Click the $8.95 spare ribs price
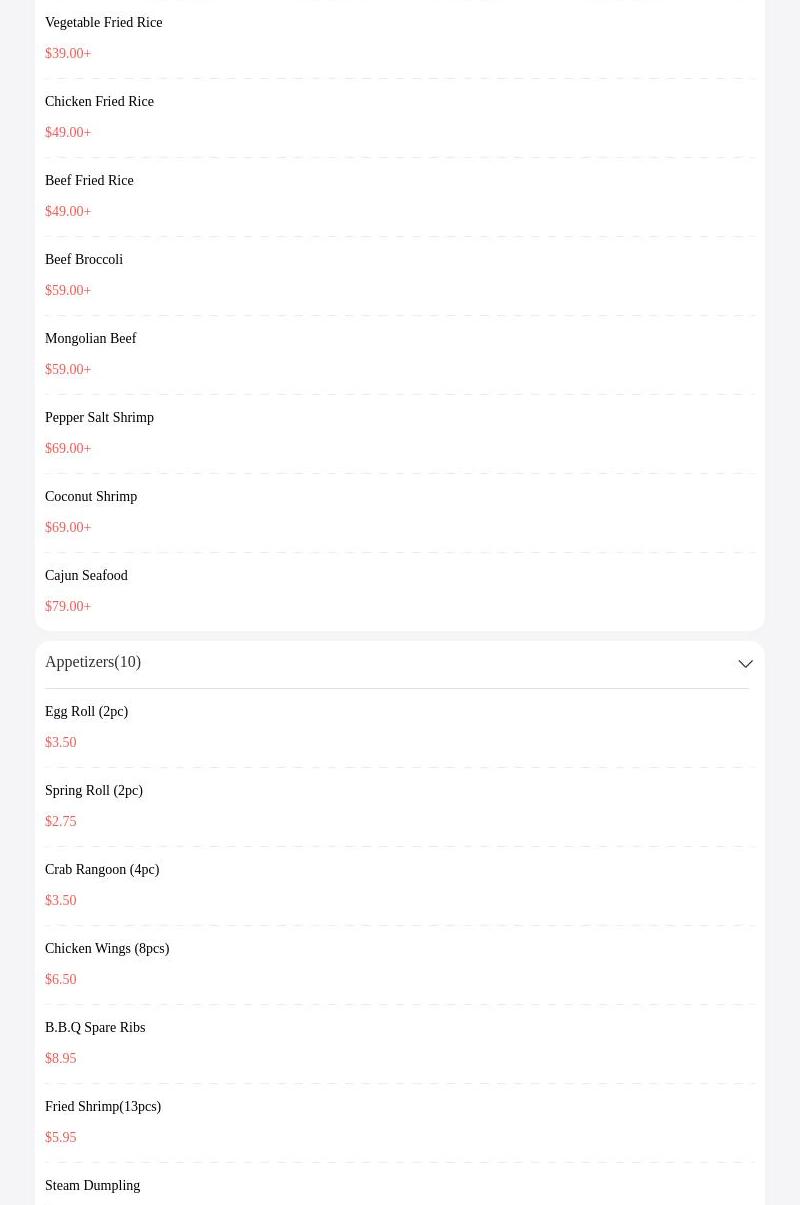 pyautogui.click(x=60, y=1059)
